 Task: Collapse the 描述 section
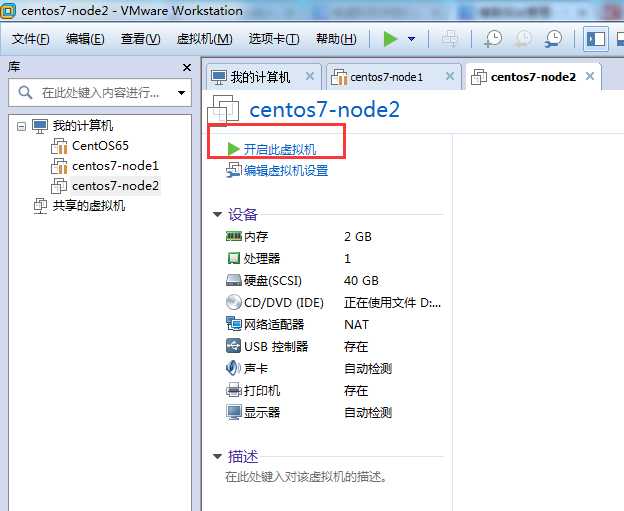click(x=217, y=456)
